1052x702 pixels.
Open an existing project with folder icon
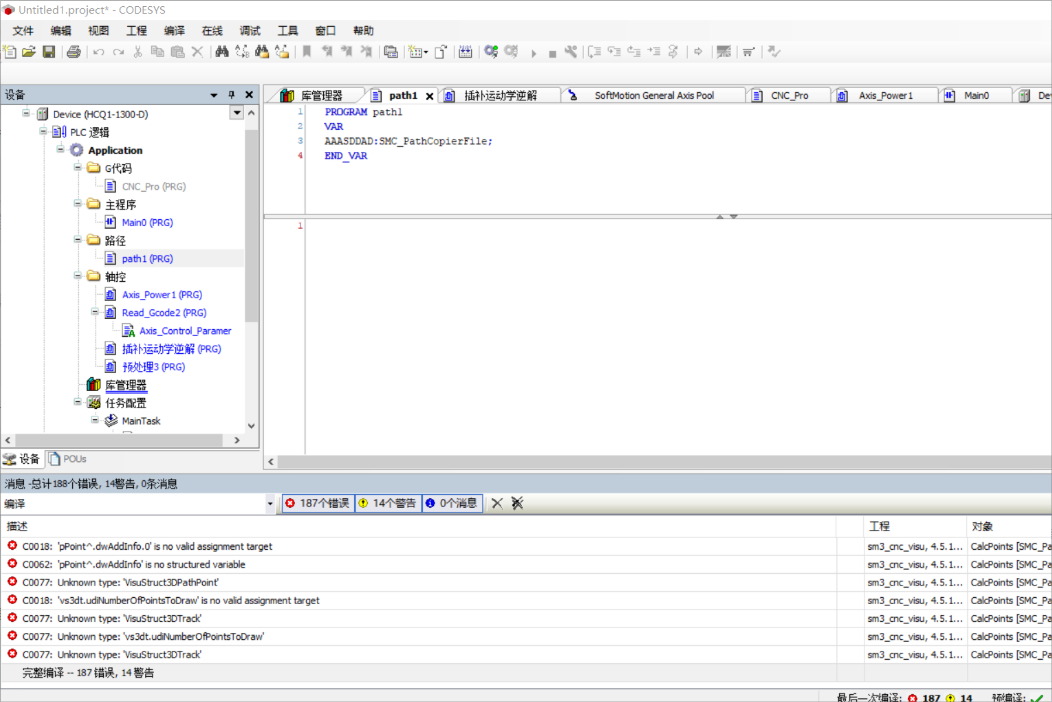[29, 52]
